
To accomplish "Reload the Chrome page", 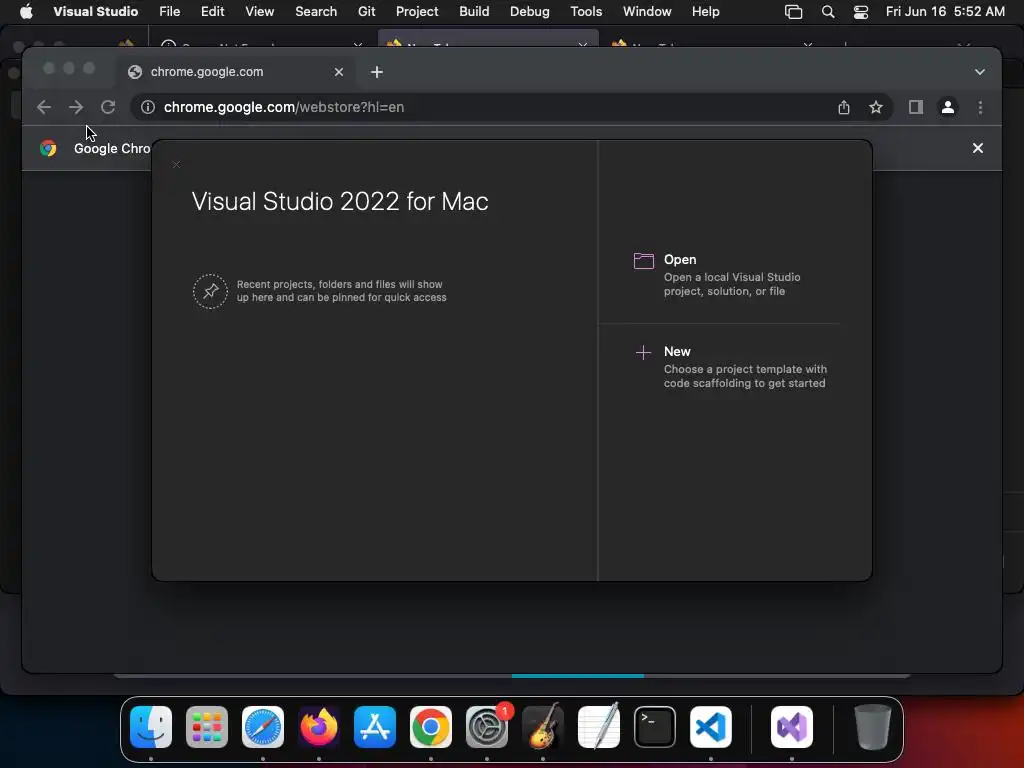I will coord(108,107).
